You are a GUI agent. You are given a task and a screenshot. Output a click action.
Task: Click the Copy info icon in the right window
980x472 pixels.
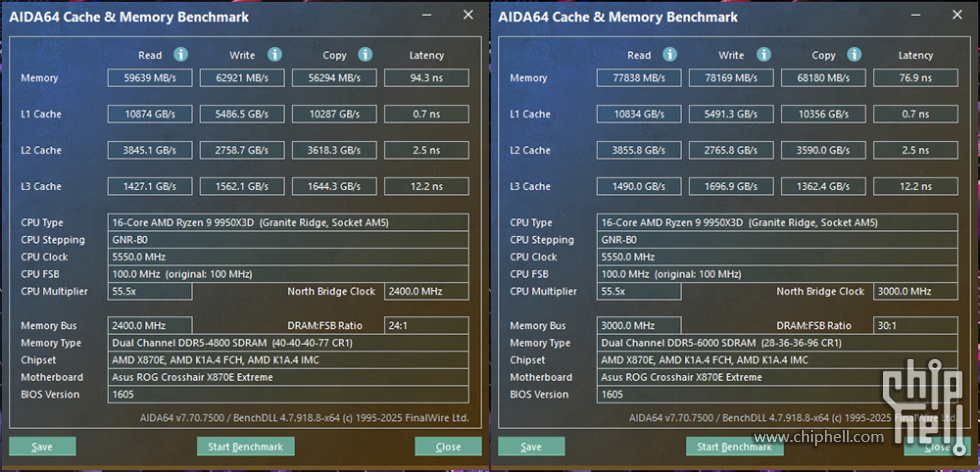(854, 55)
